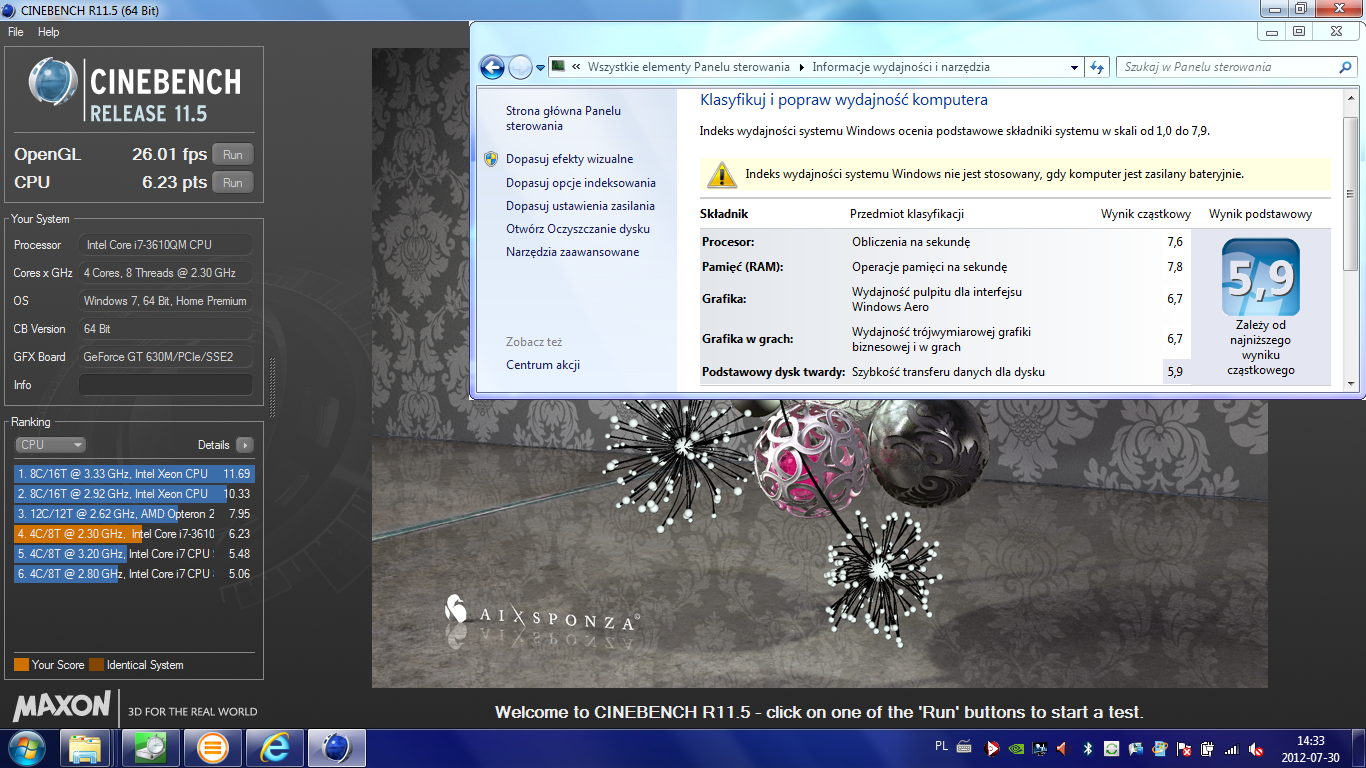The width and height of the screenshot is (1366, 768).
Task: Refresh the Control Panel page
Action: pyautogui.click(x=1097, y=67)
